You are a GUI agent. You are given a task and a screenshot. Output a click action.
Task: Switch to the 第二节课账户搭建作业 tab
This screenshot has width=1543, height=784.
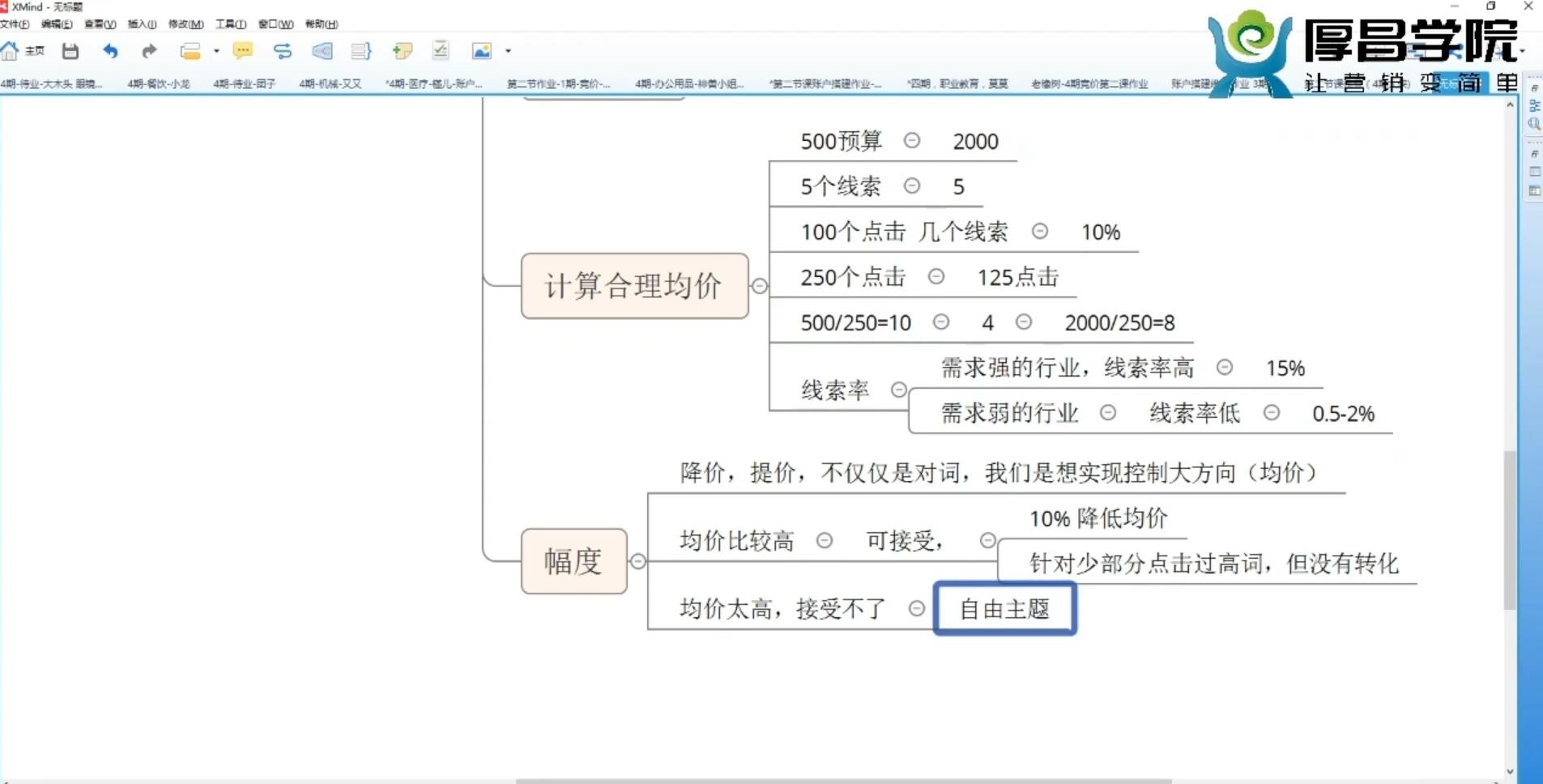click(x=825, y=83)
